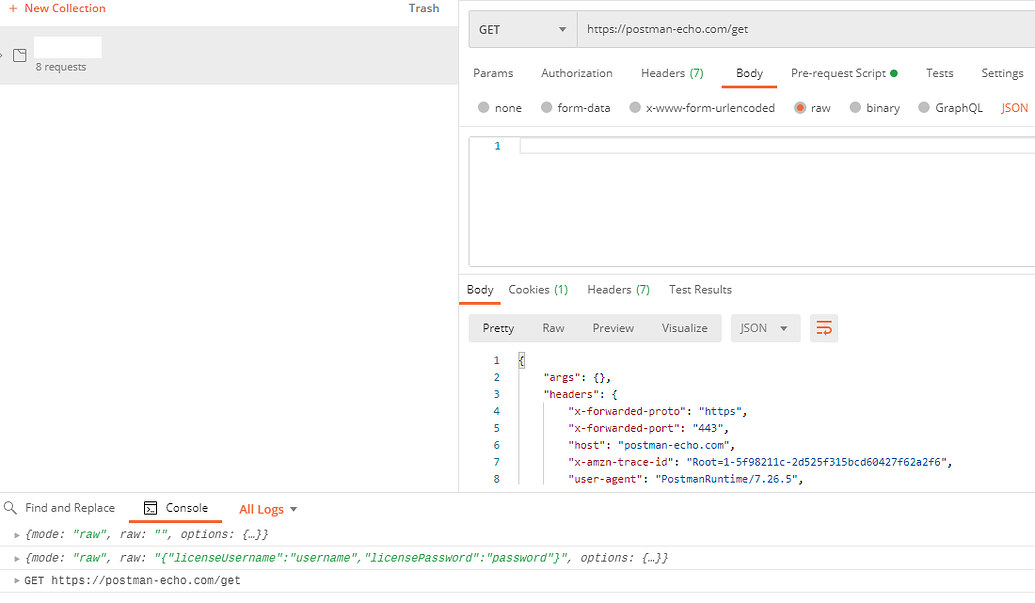Image resolution: width=1035 pixels, height=603 pixels.
Task: Open the Tests tab
Action: (x=939, y=73)
